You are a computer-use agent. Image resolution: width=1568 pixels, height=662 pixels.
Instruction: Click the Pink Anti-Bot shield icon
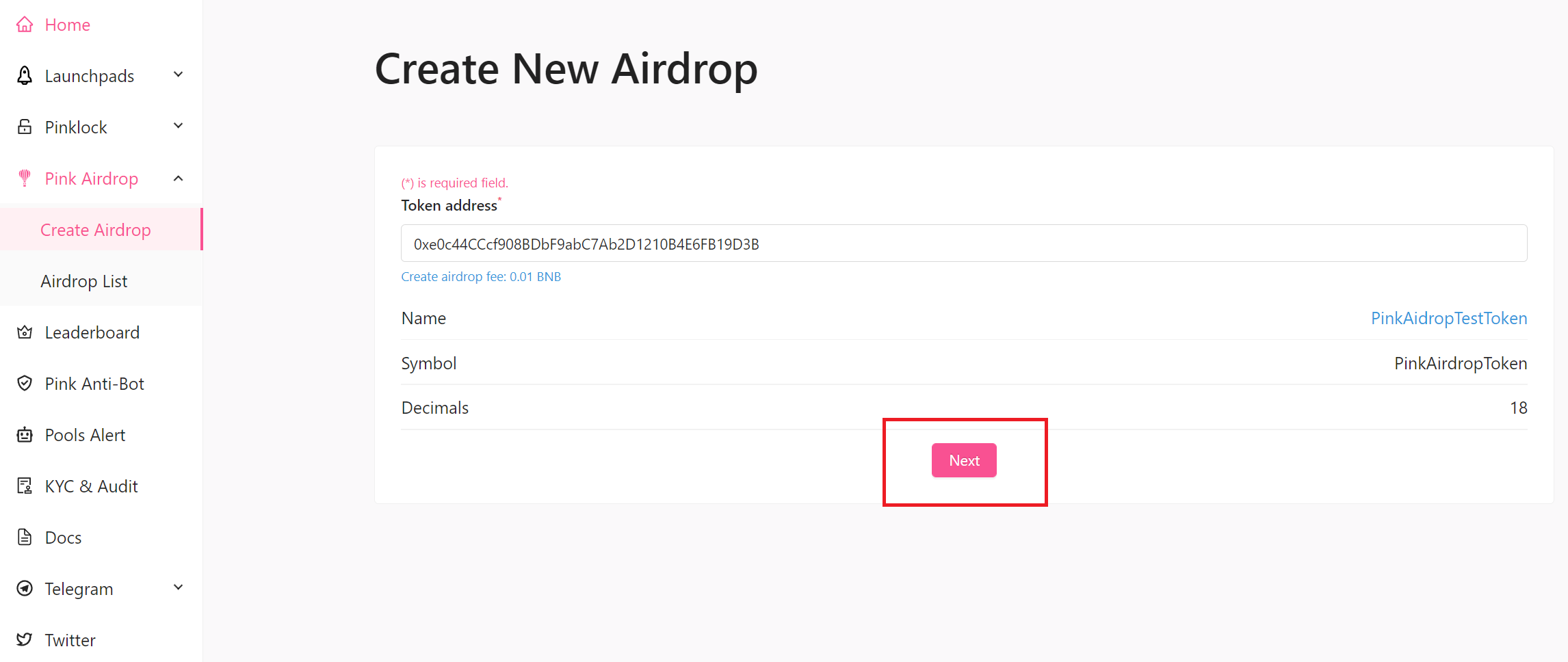click(x=24, y=383)
